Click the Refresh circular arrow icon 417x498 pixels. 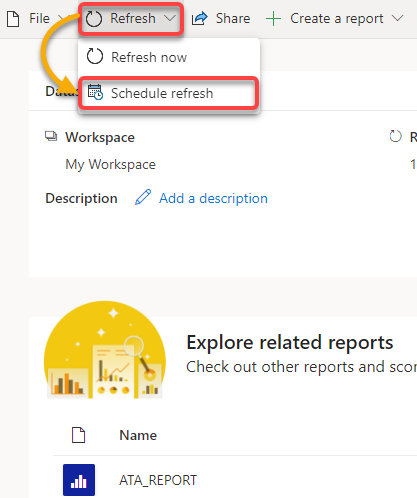click(x=94, y=19)
